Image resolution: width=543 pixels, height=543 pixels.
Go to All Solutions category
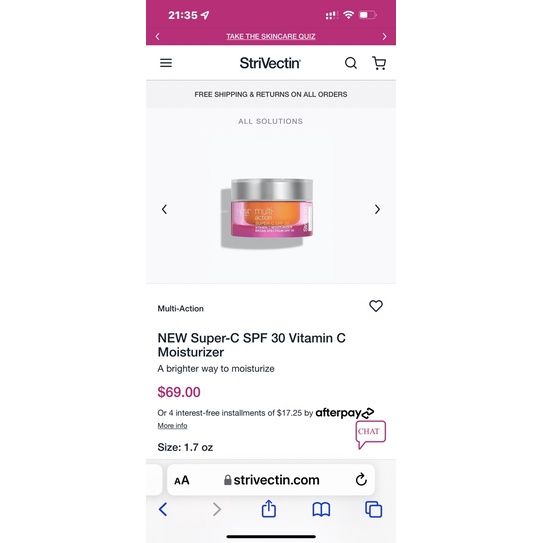point(270,121)
